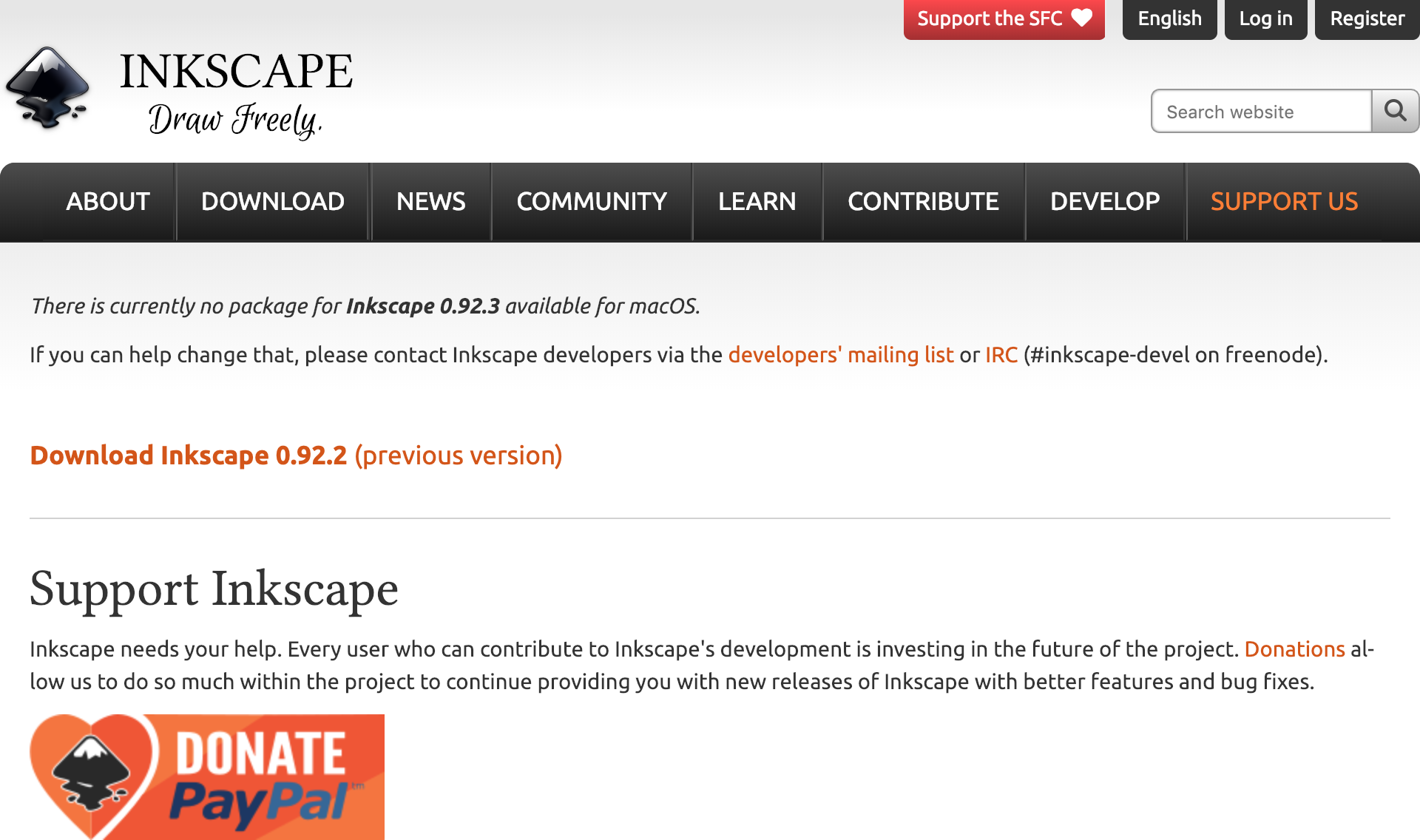The height and width of the screenshot is (840, 1420).
Task: Open the English language selector
Action: click(x=1169, y=18)
